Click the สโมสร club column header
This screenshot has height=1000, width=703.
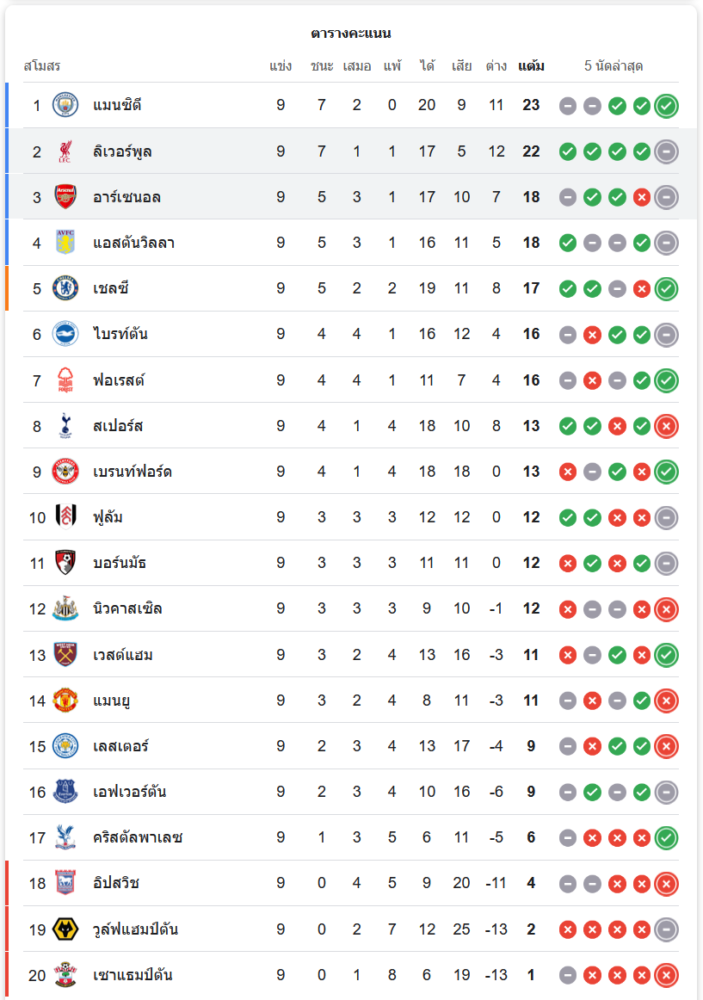(42, 66)
